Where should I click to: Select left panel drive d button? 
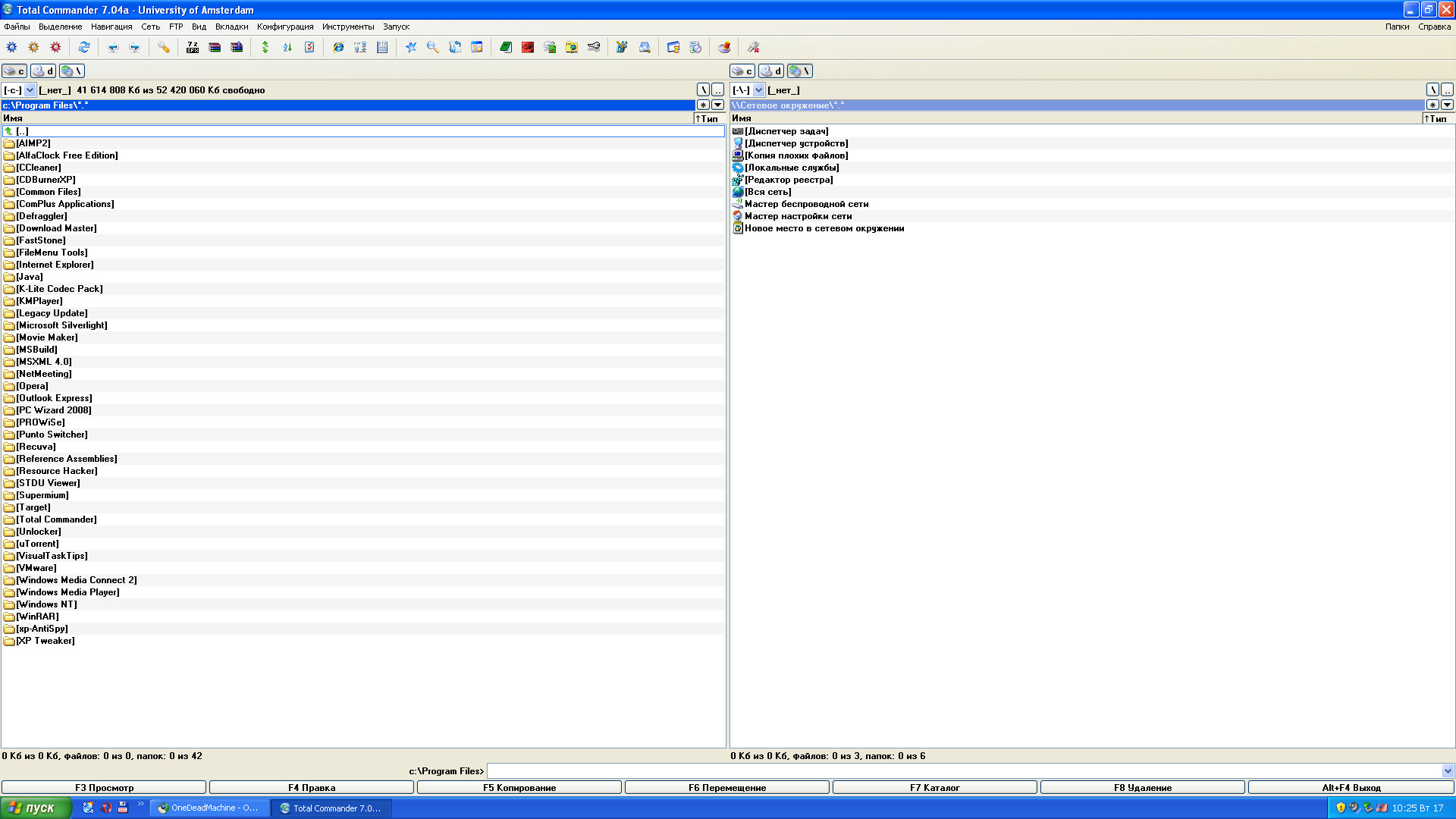43,71
